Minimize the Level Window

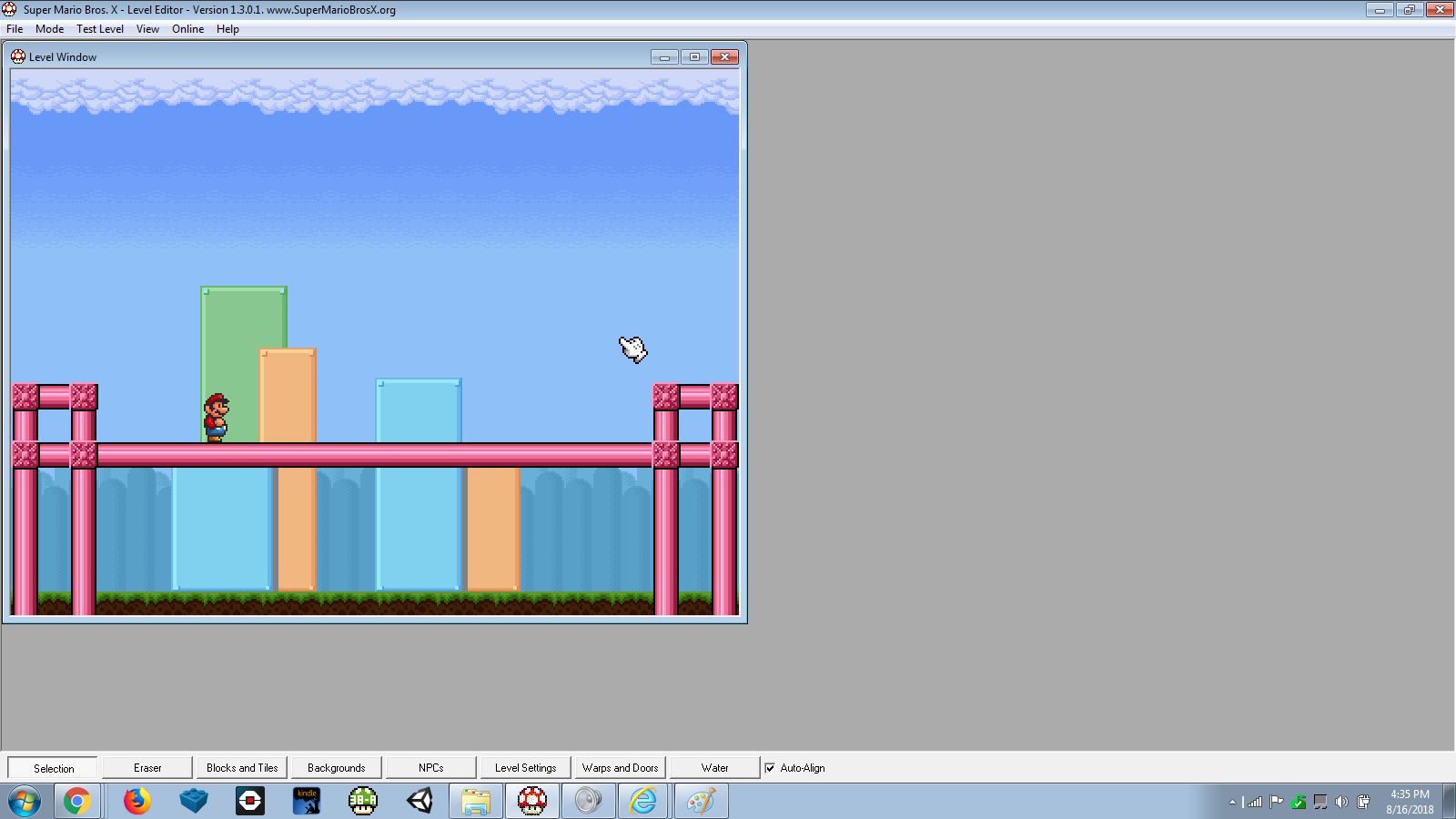(x=664, y=57)
